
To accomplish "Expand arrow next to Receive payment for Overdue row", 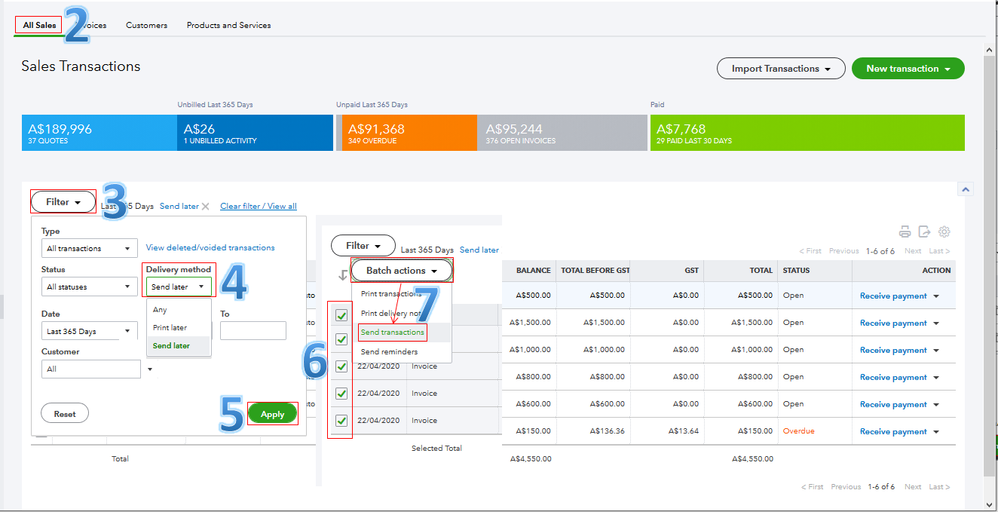I will pyautogui.click(x=936, y=432).
